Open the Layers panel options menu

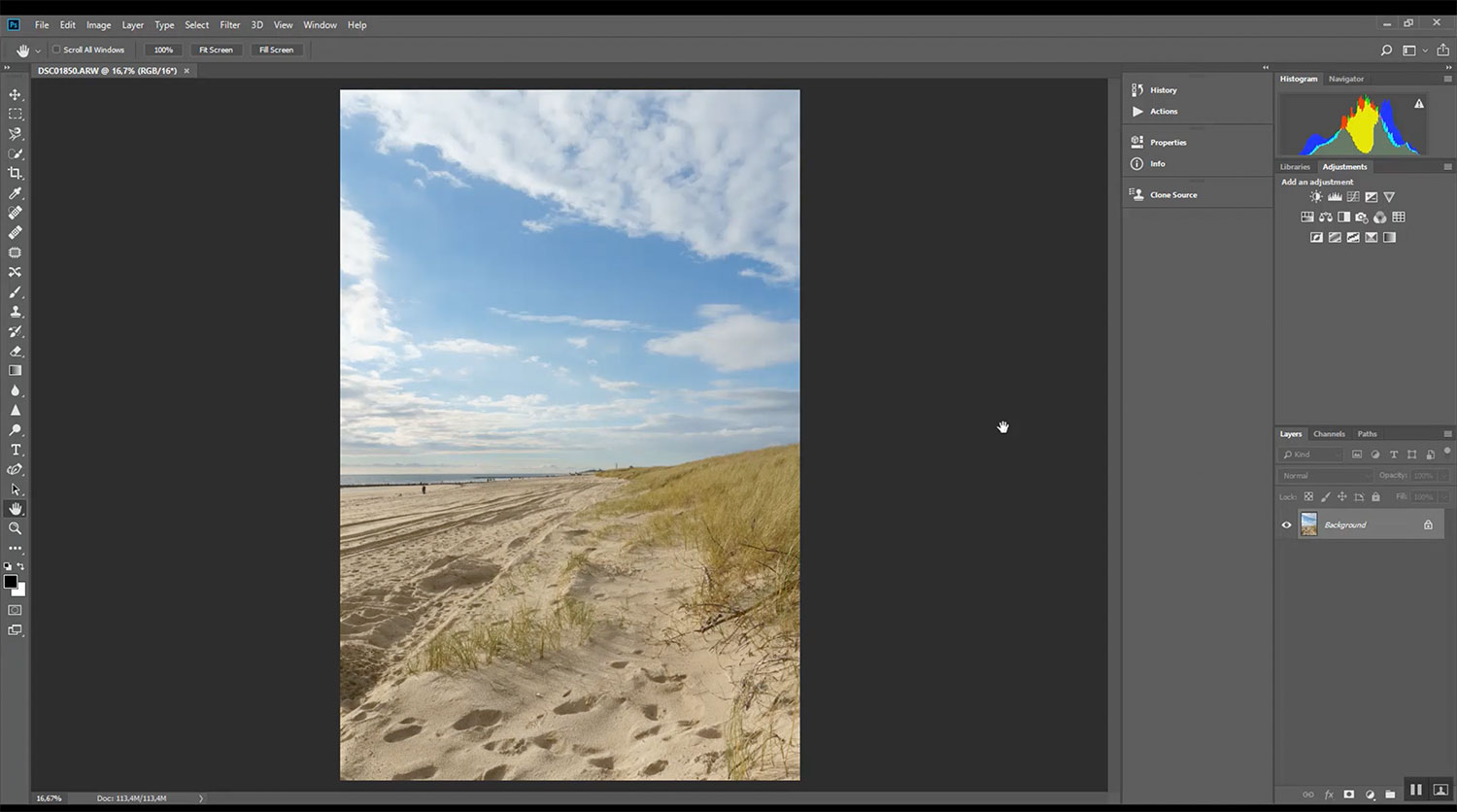1447,434
